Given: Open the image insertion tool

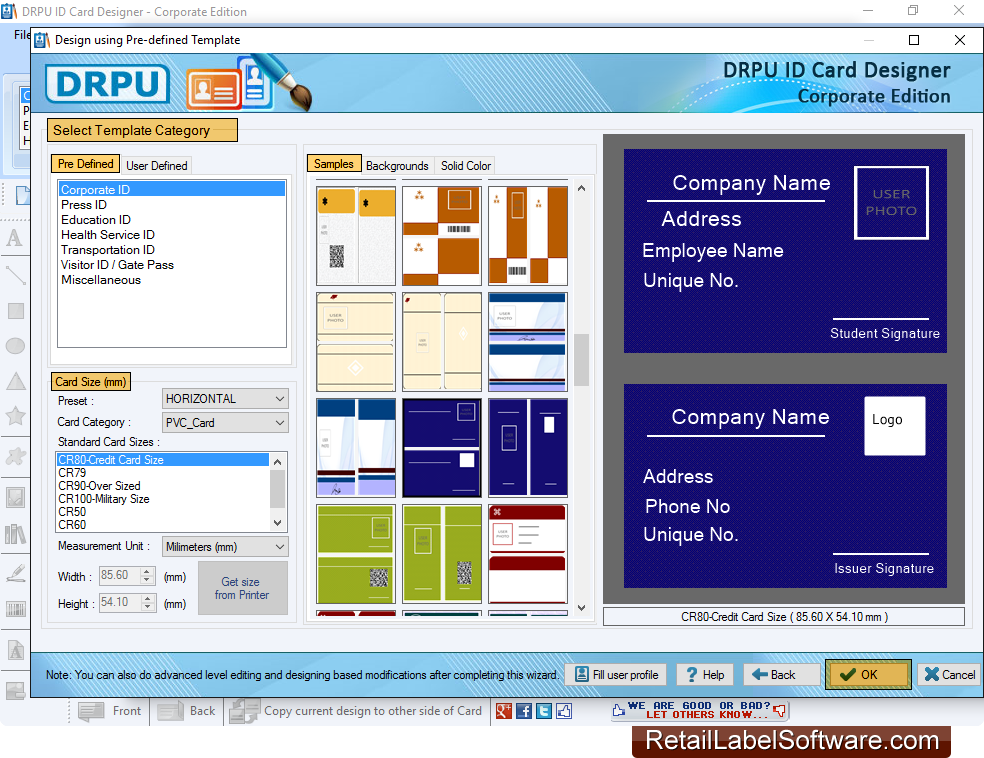Looking at the screenshot, I should click(15, 497).
